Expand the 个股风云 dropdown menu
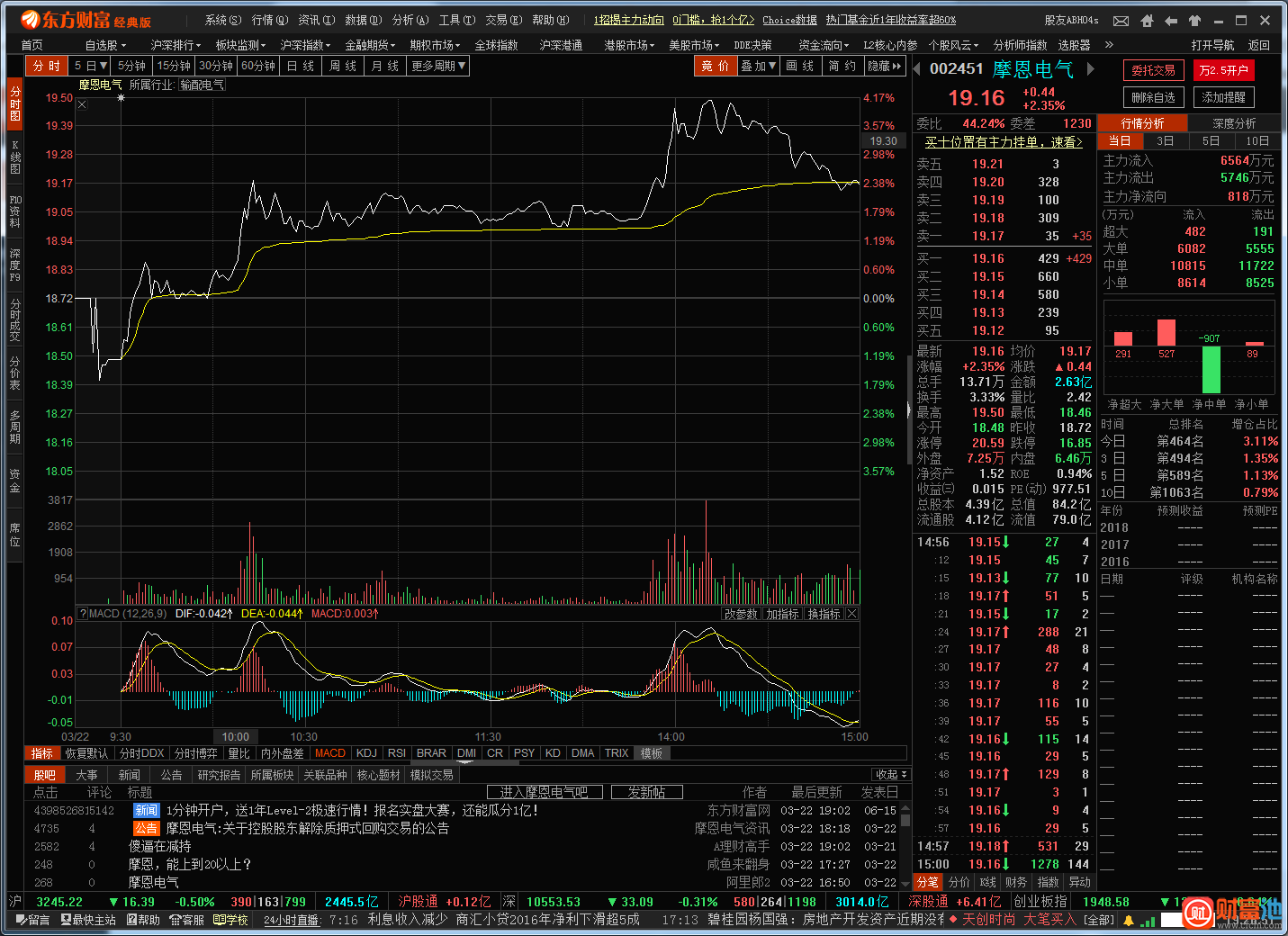The height and width of the screenshot is (936, 1288). pos(955,44)
